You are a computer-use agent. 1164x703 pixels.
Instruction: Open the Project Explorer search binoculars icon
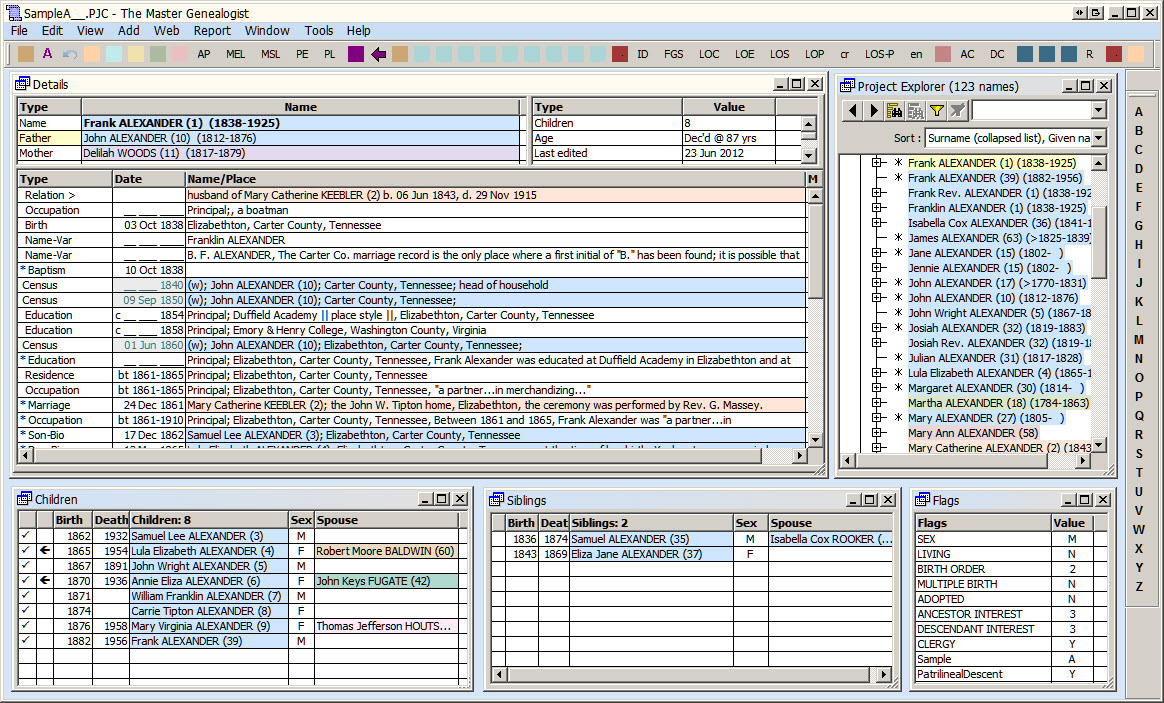tap(895, 111)
